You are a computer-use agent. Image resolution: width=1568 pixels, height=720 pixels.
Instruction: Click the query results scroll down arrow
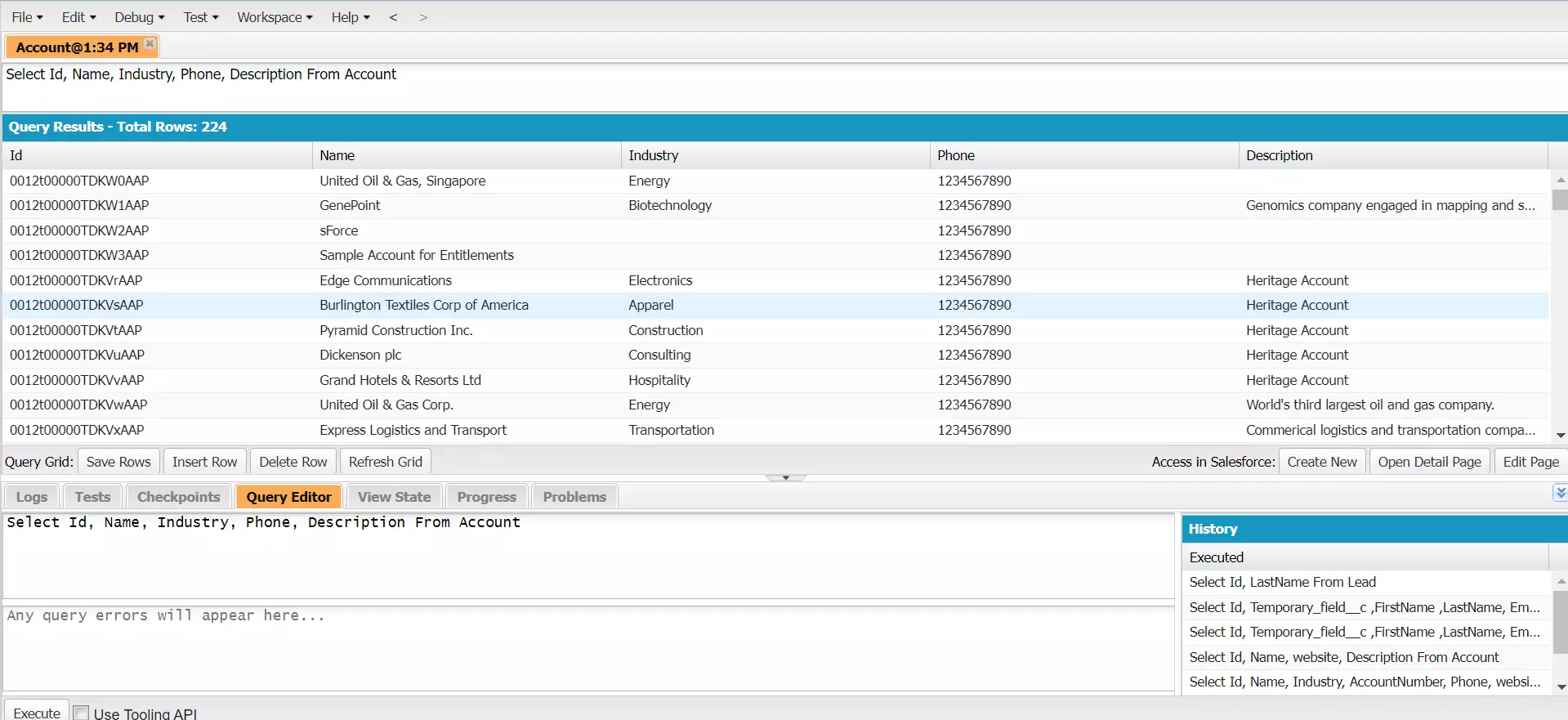pyautogui.click(x=1561, y=436)
